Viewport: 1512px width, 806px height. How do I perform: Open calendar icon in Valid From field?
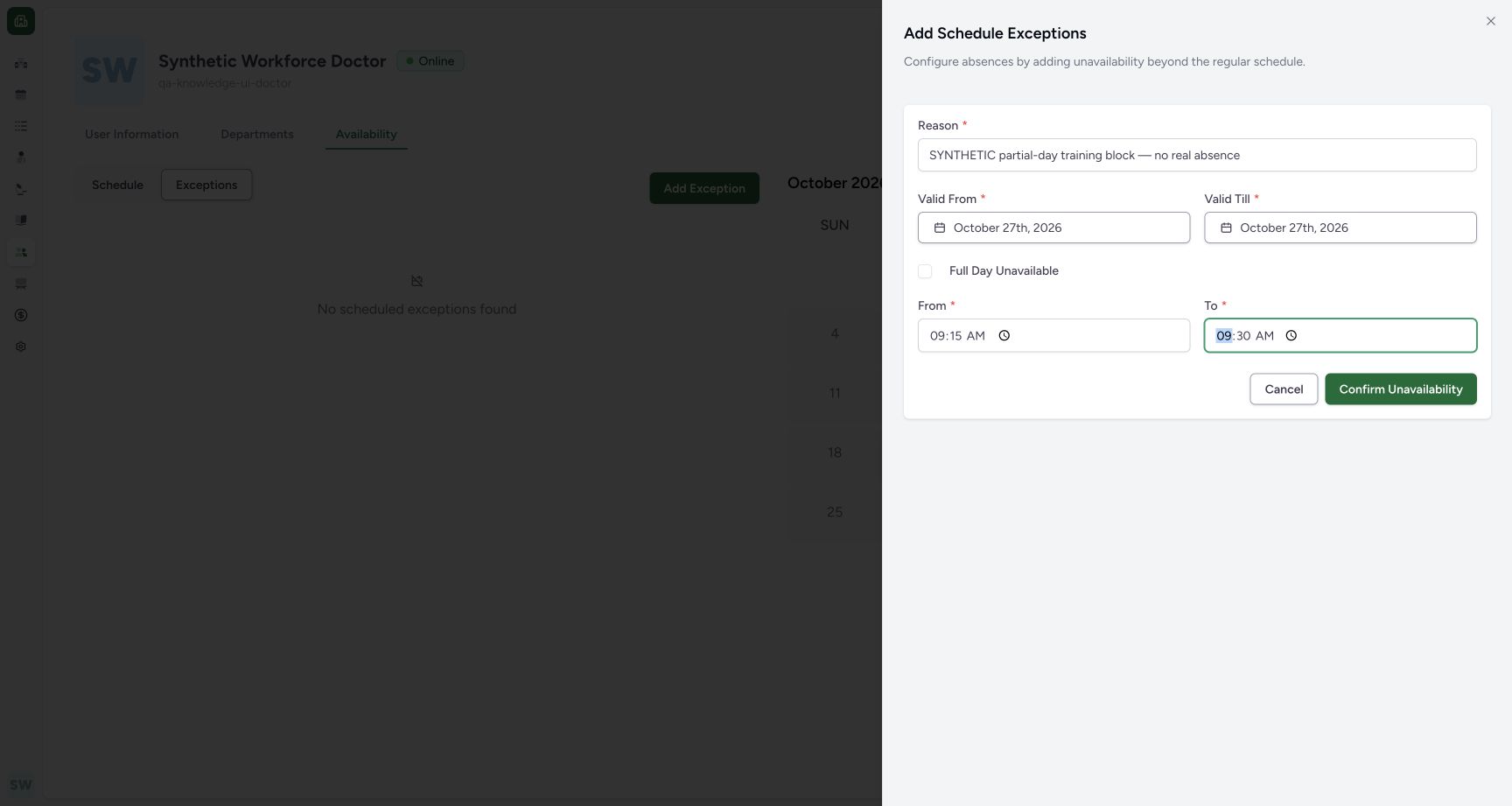click(x=940, y=228)
